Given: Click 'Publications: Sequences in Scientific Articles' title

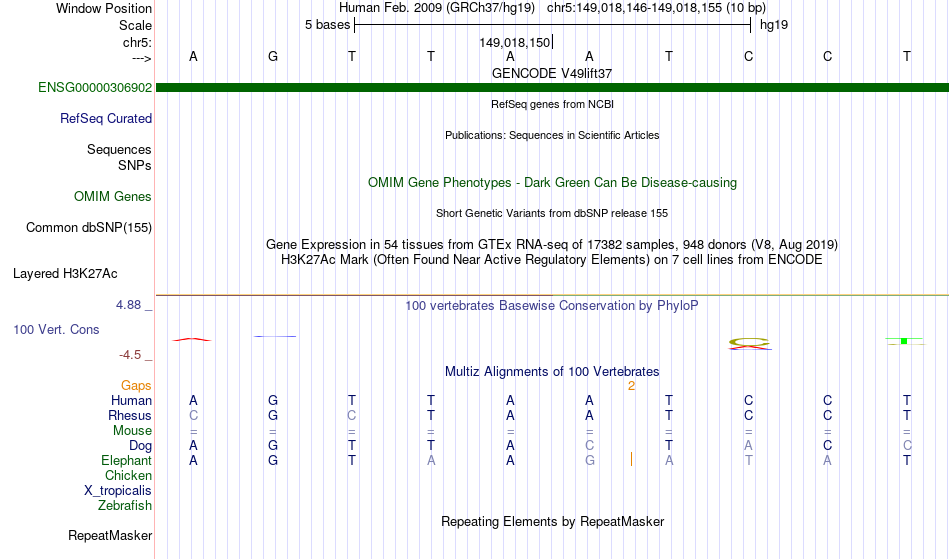Looking at the screenshot, I should 552,135.
